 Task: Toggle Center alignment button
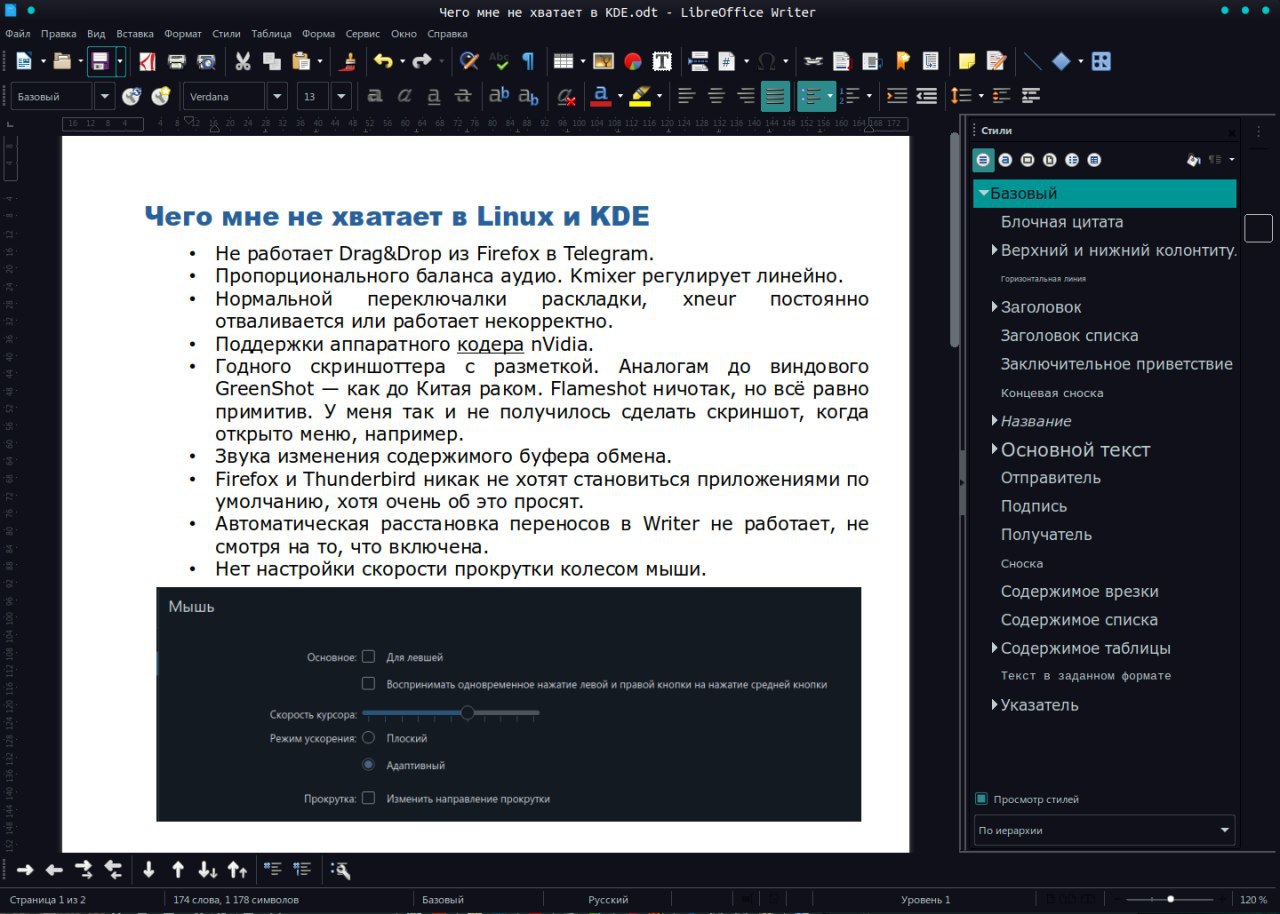point(716,97)
